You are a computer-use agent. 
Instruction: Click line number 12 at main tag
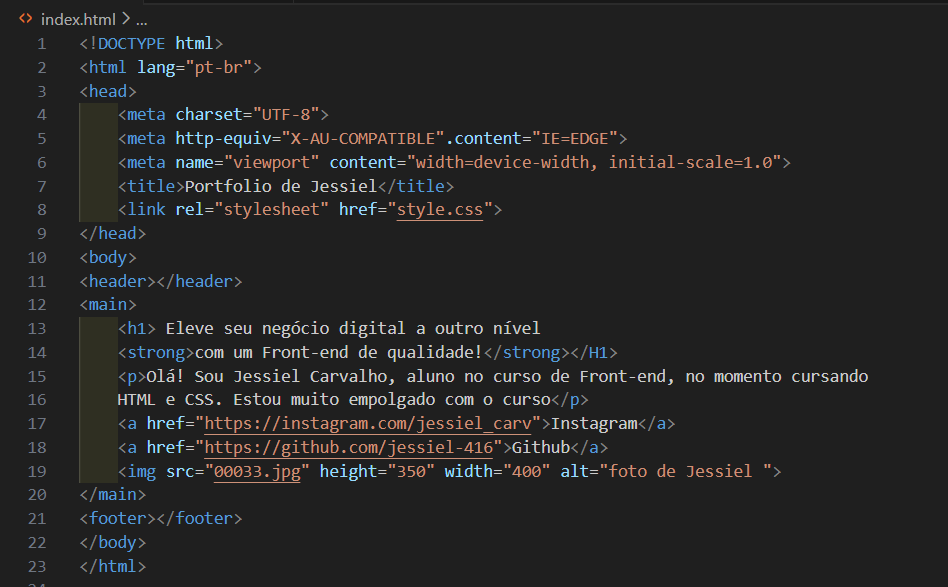click(37, 305)
